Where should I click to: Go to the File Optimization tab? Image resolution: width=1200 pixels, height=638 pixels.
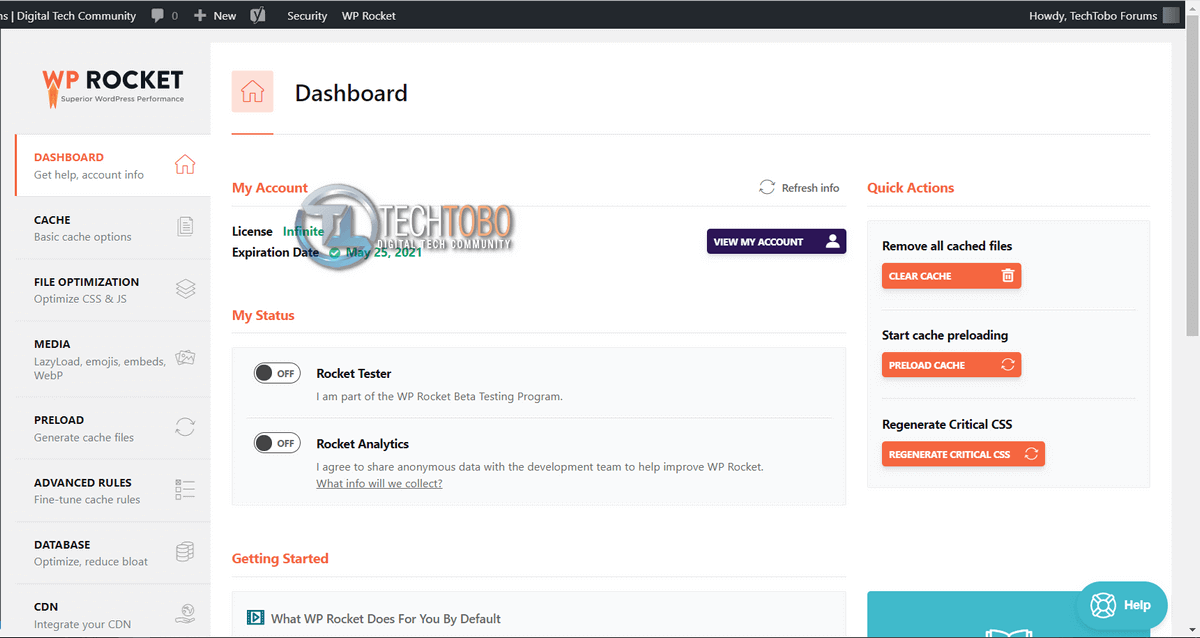[113, 290]
